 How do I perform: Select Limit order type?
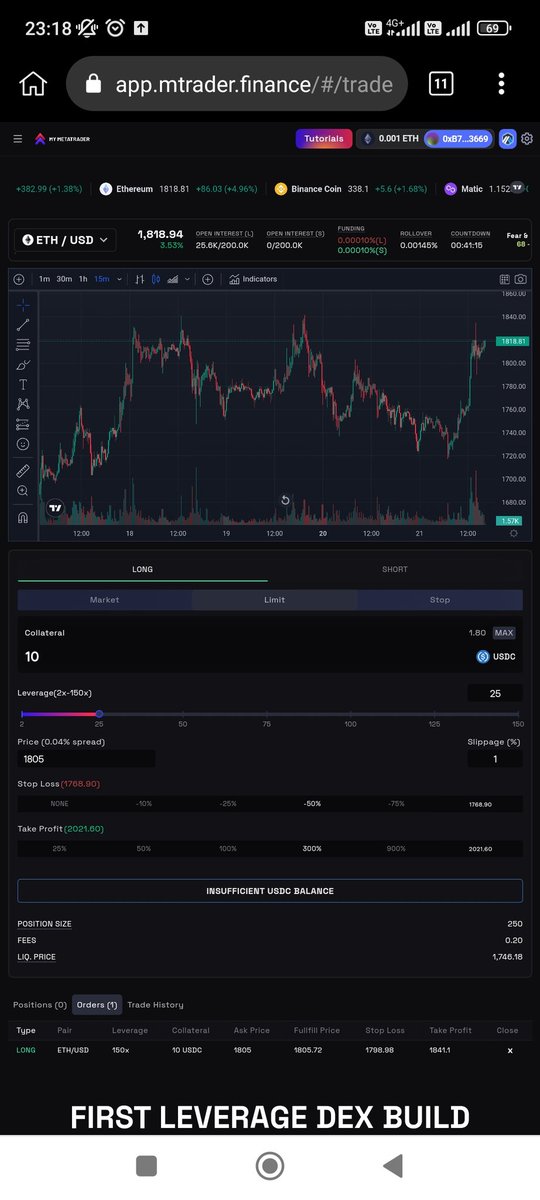pyautogui.click(x=274, y=600)
